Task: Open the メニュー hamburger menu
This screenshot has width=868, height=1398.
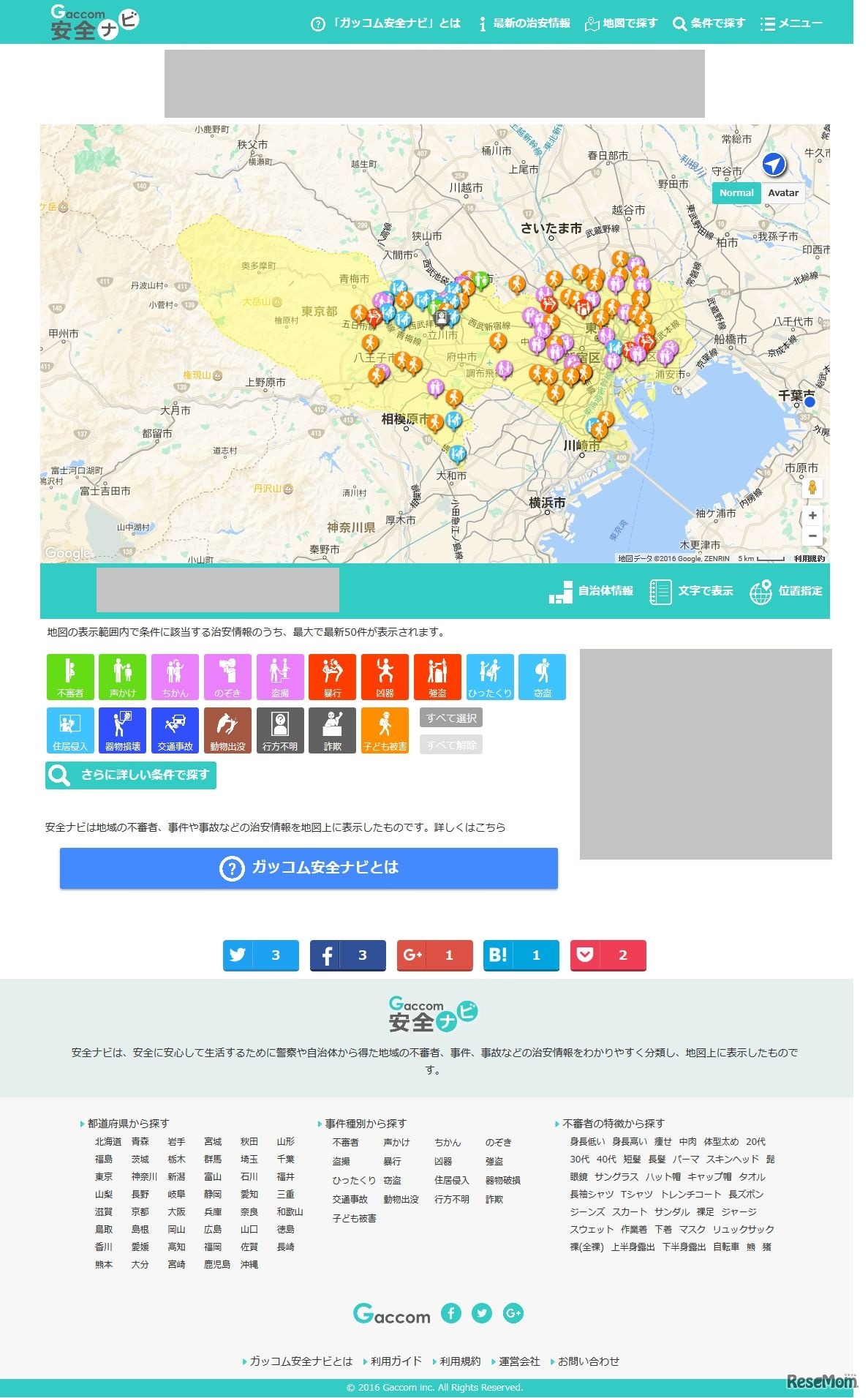Action: point(791,23)
